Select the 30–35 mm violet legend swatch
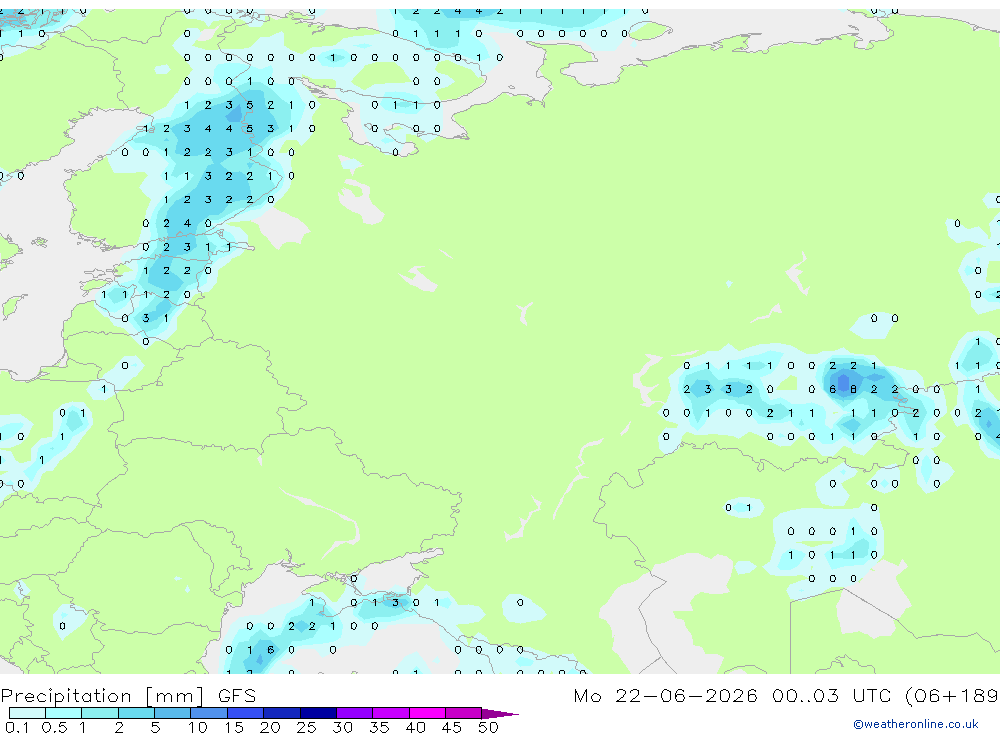 355,713
